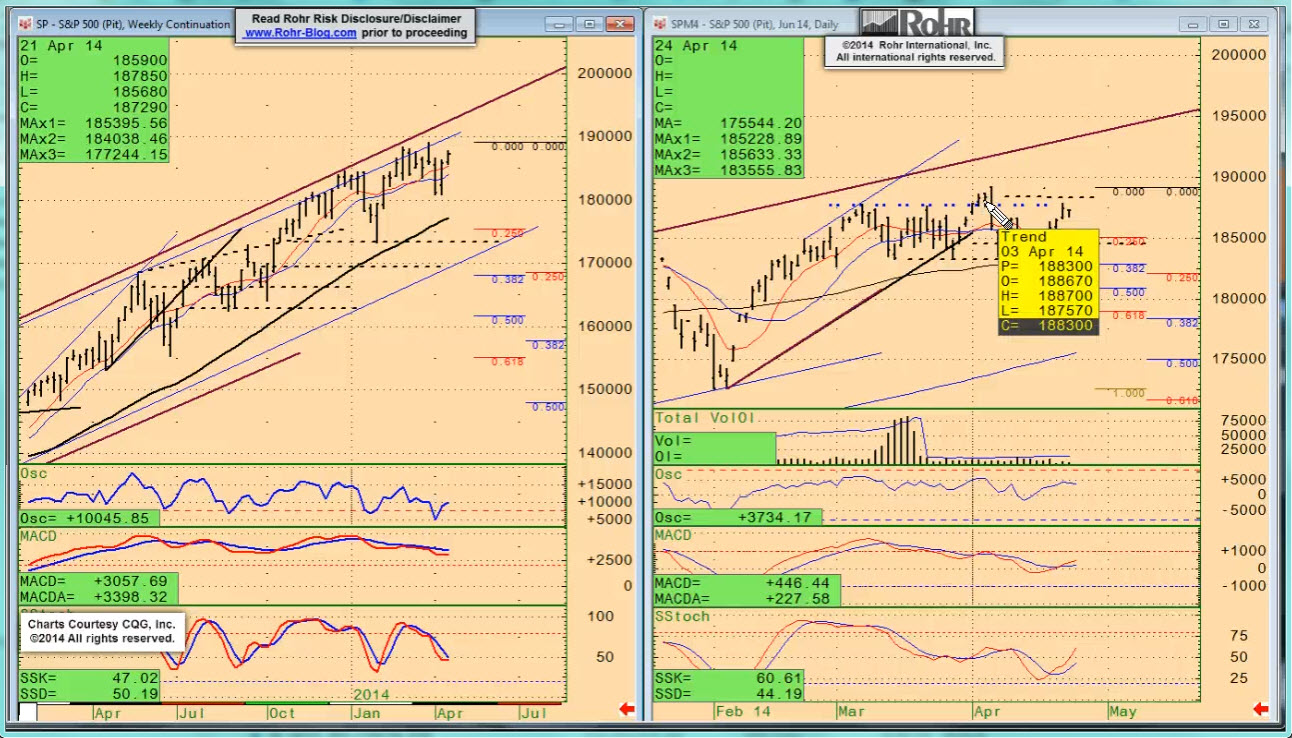Maximize the weekly continuation chart window

[x=589, y=23]
